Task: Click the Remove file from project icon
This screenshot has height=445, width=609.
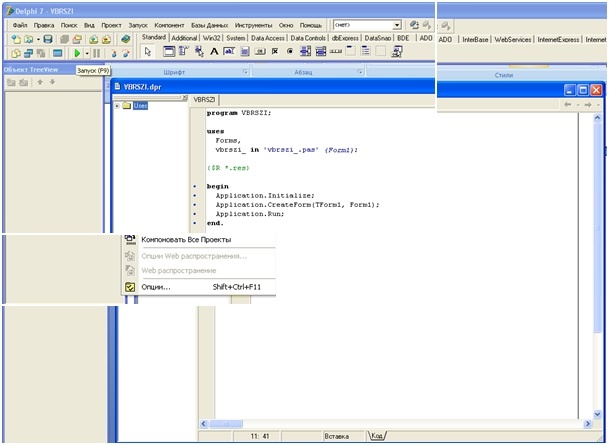Action: (106, 39)
